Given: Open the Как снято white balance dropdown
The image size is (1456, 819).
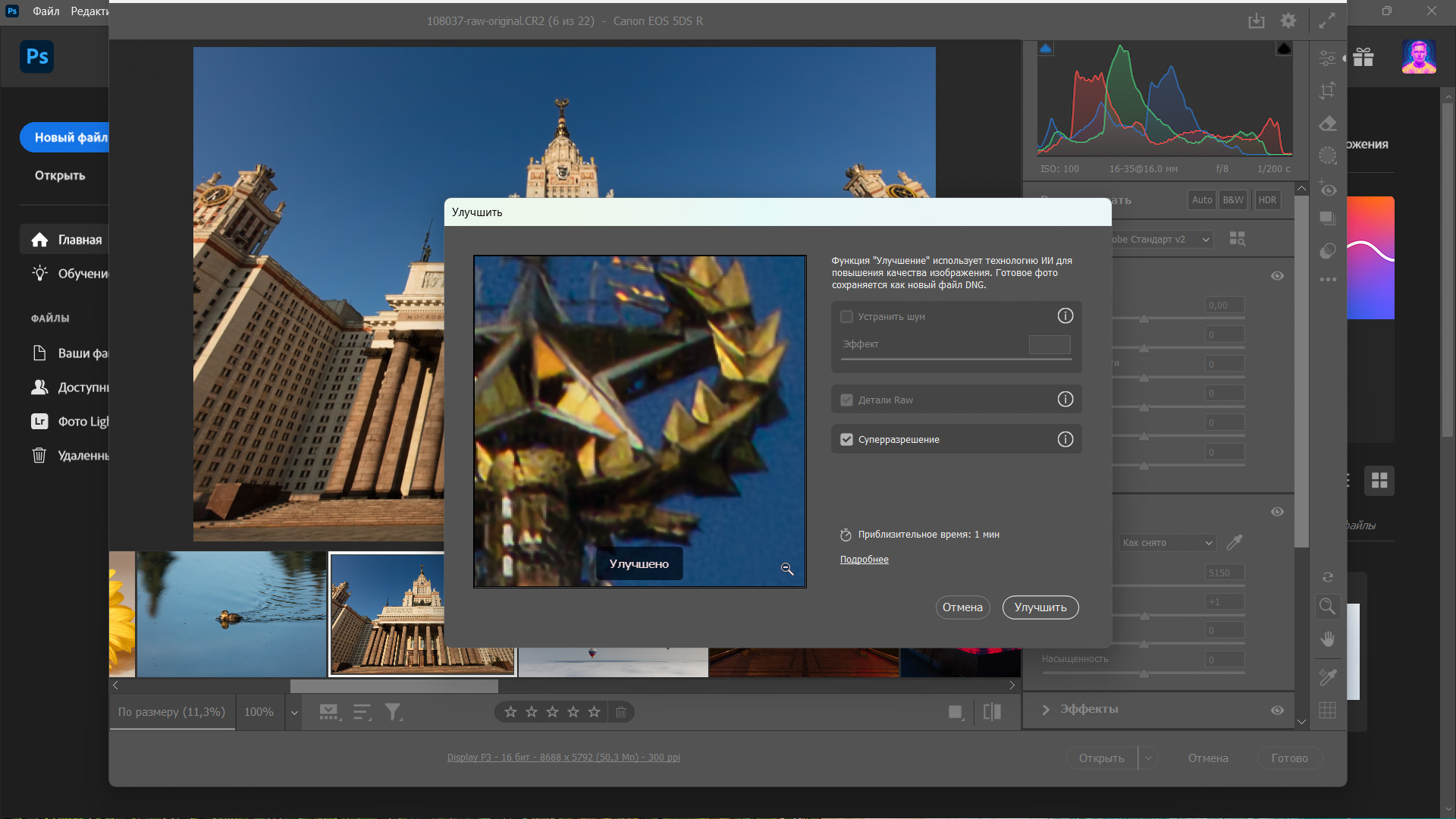Looking at the screenshot, I should coord(1167,543).
